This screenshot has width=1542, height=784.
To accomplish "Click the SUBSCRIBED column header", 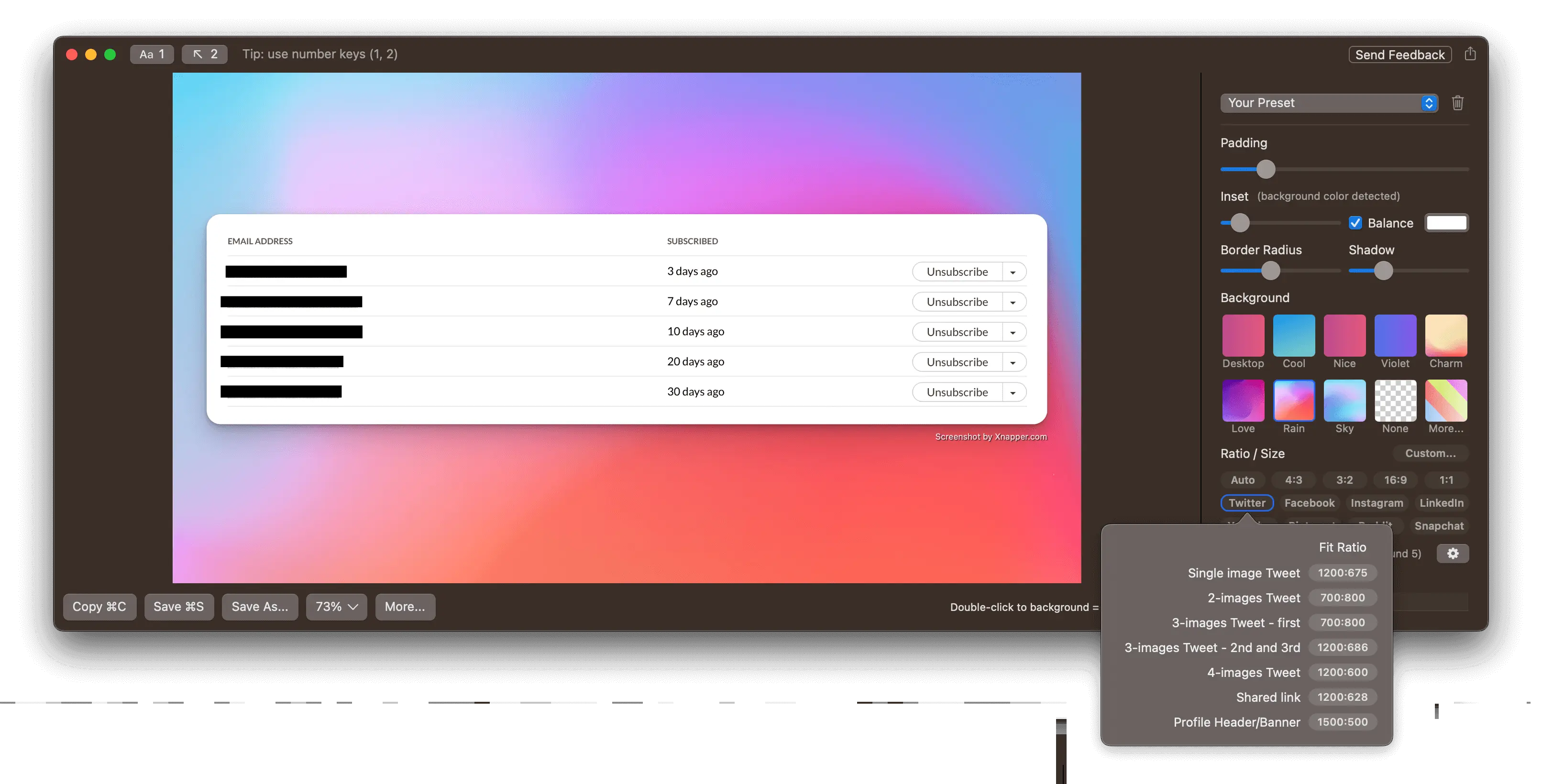I will pos(693,241).
